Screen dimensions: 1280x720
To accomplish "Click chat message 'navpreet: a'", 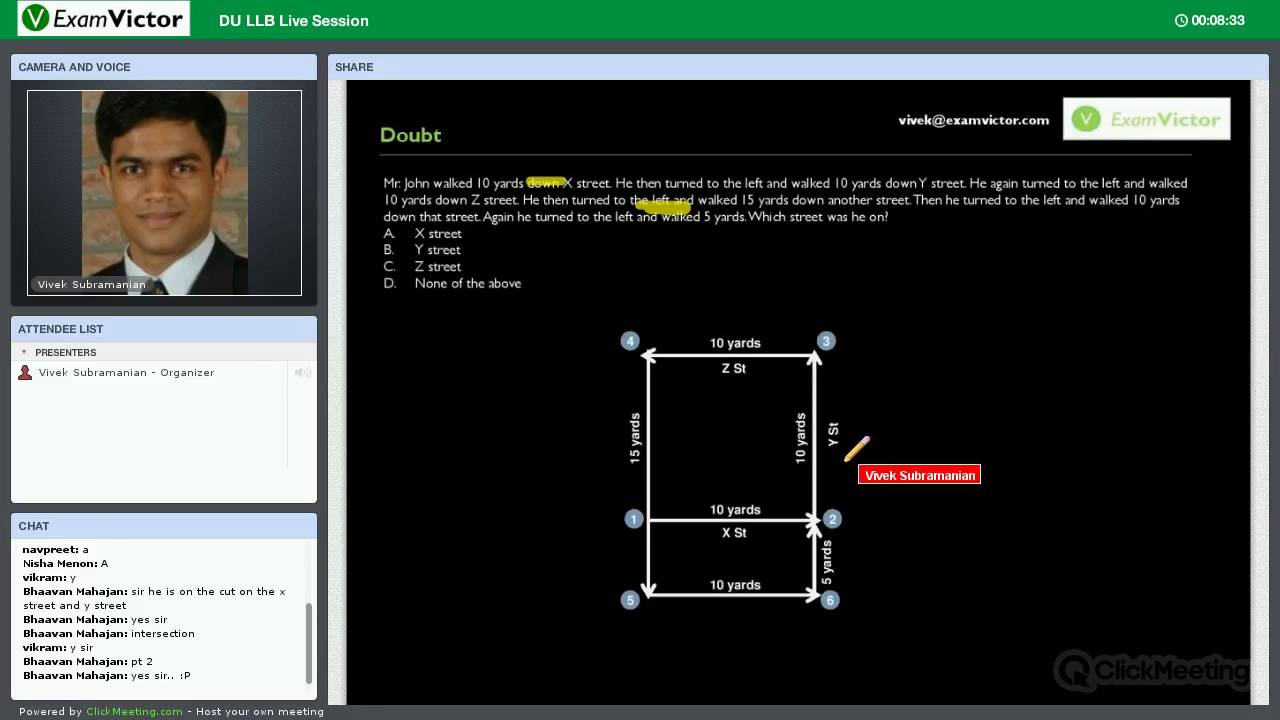I will 55,549.
